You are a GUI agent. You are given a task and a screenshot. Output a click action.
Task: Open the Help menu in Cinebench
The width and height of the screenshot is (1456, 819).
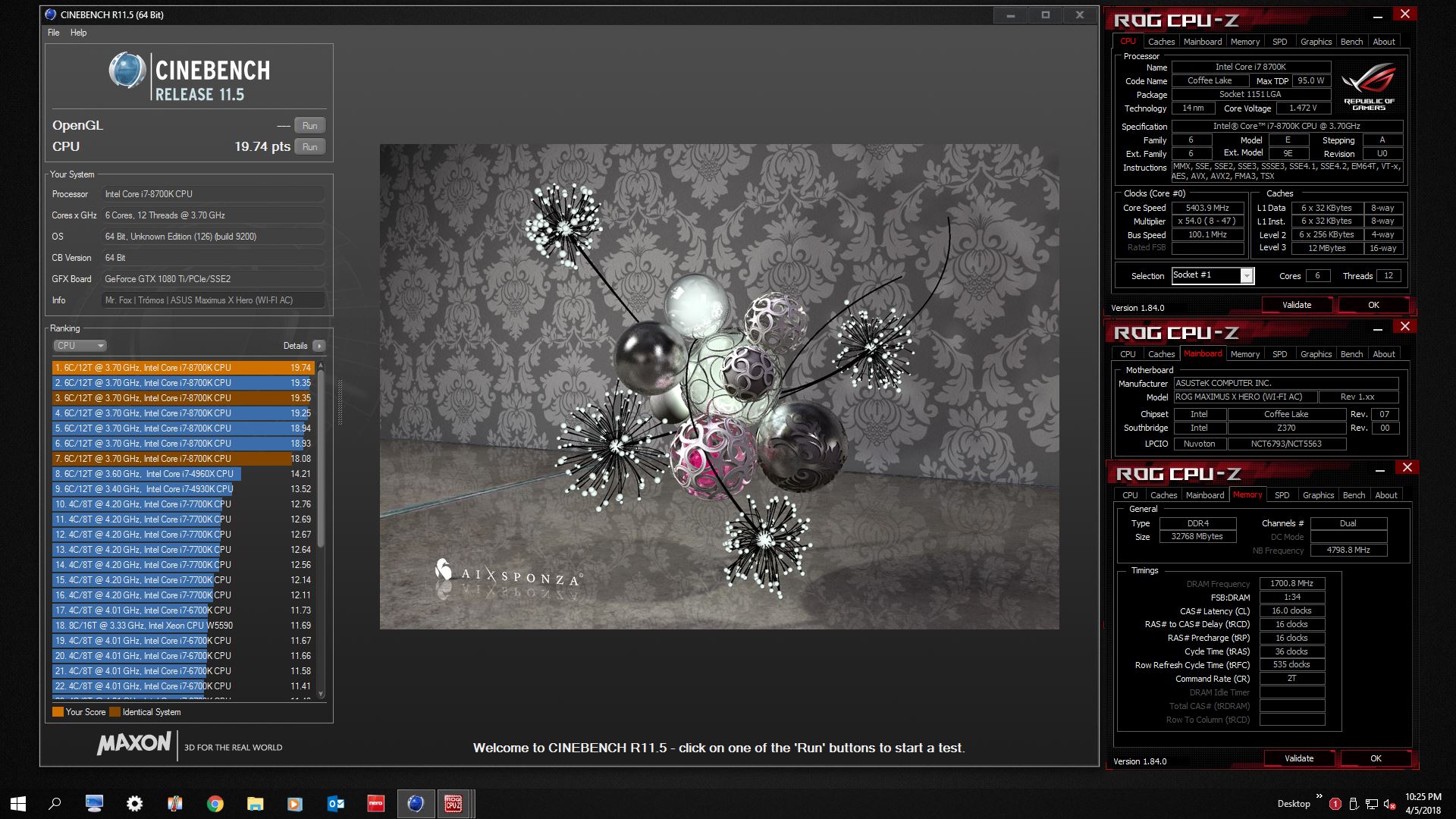coord(78,33)
